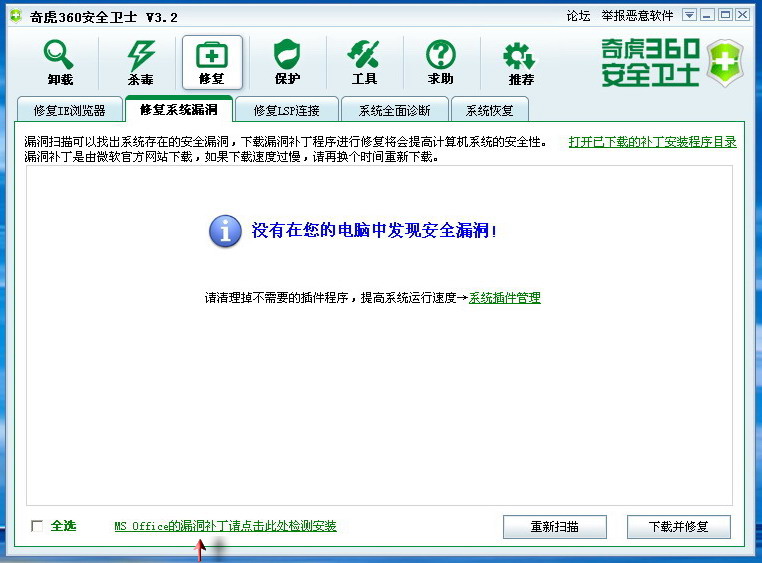Maximize the 360安全卫士 window
762x563 pixels.
point(725,15)
